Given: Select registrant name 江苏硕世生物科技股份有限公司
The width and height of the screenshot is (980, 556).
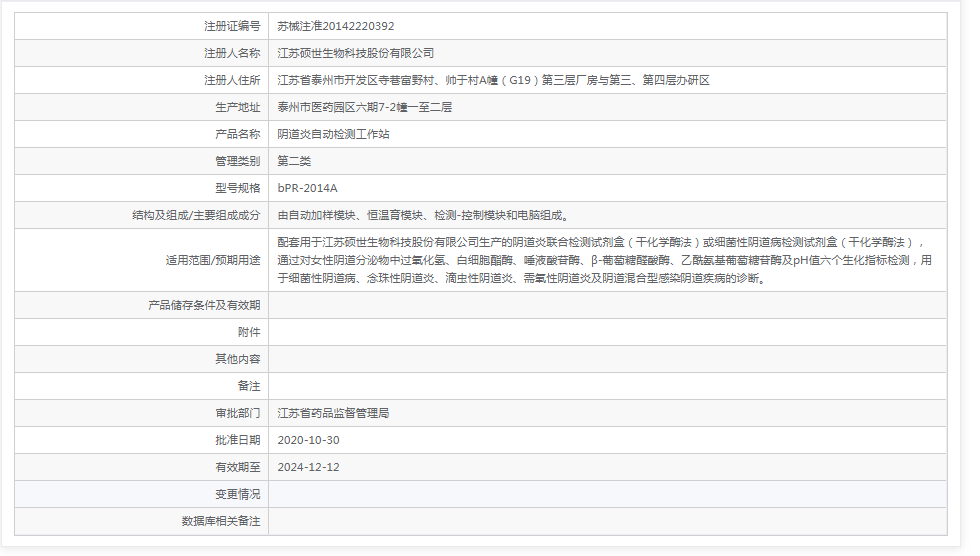Looking at the screenshot, I should [x=355, y=53].
